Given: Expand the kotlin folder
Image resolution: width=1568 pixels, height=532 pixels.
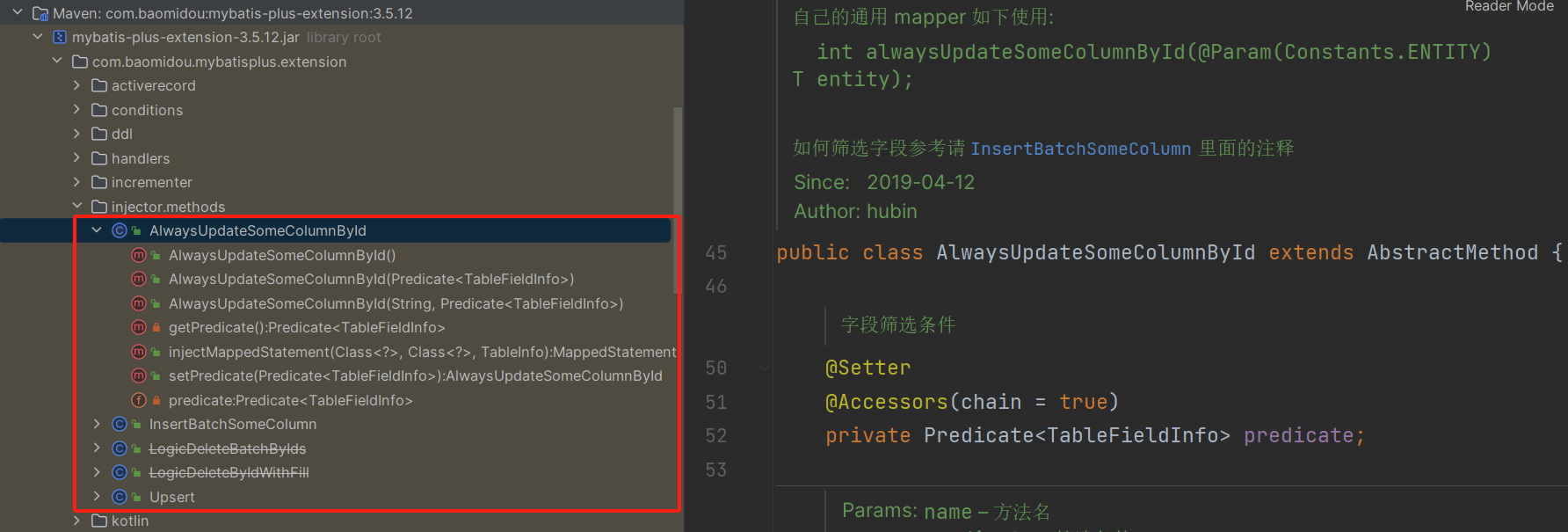Looking at the screenshot, I should tap(76, 521).
